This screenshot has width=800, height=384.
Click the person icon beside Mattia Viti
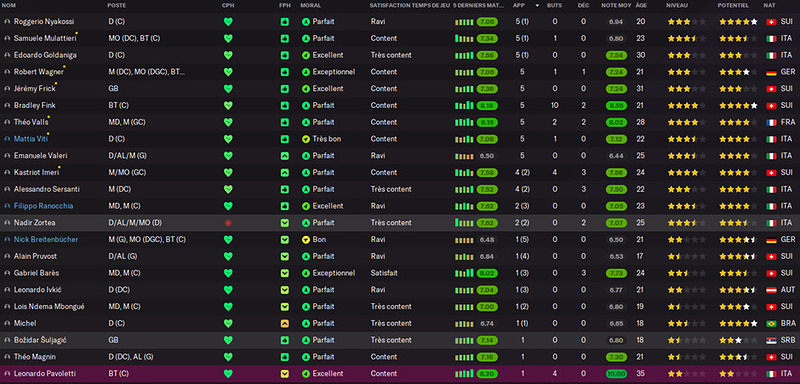[x=7, y=139]
